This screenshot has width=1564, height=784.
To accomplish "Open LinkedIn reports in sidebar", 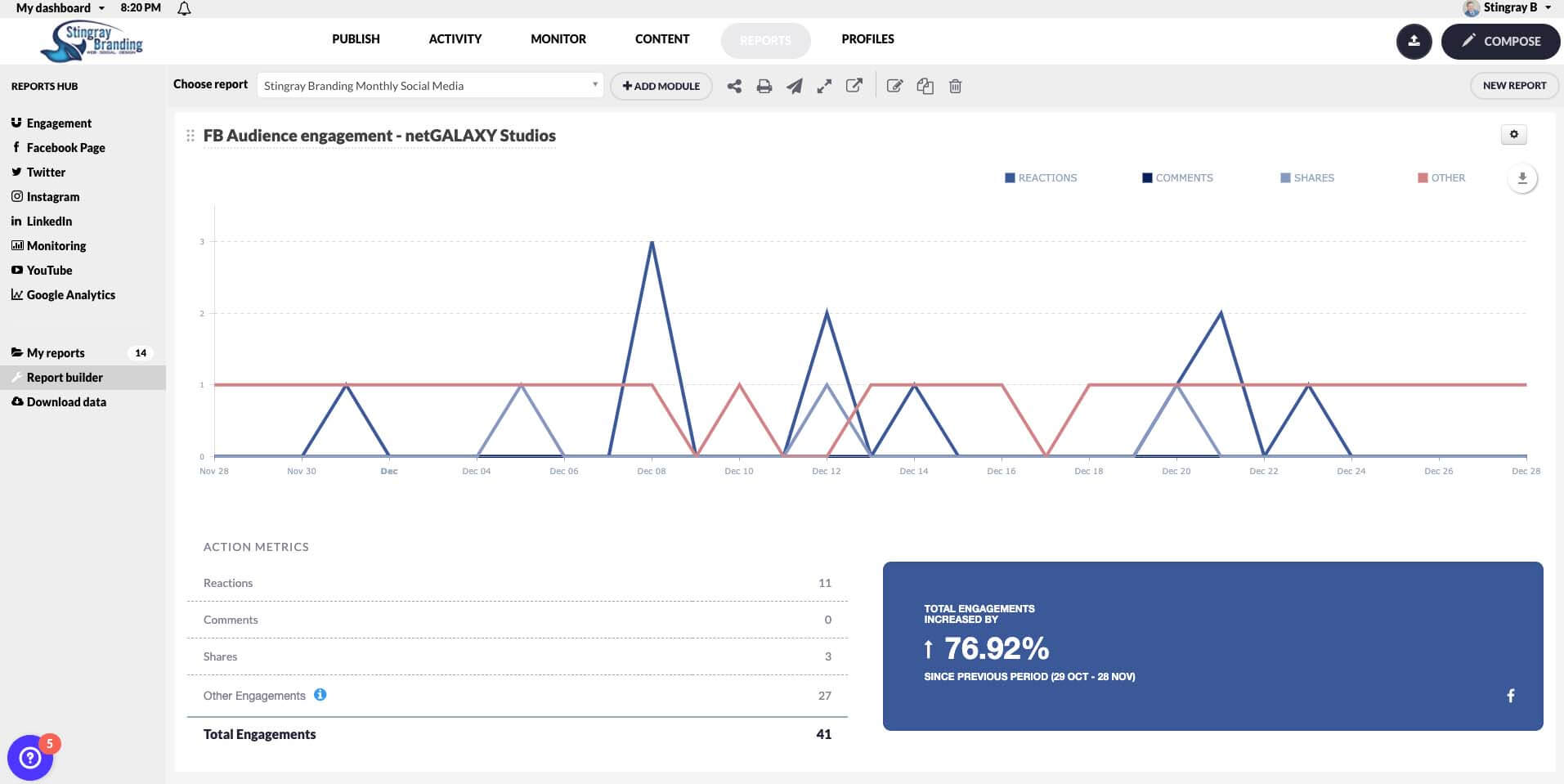I will click(49, 222).
